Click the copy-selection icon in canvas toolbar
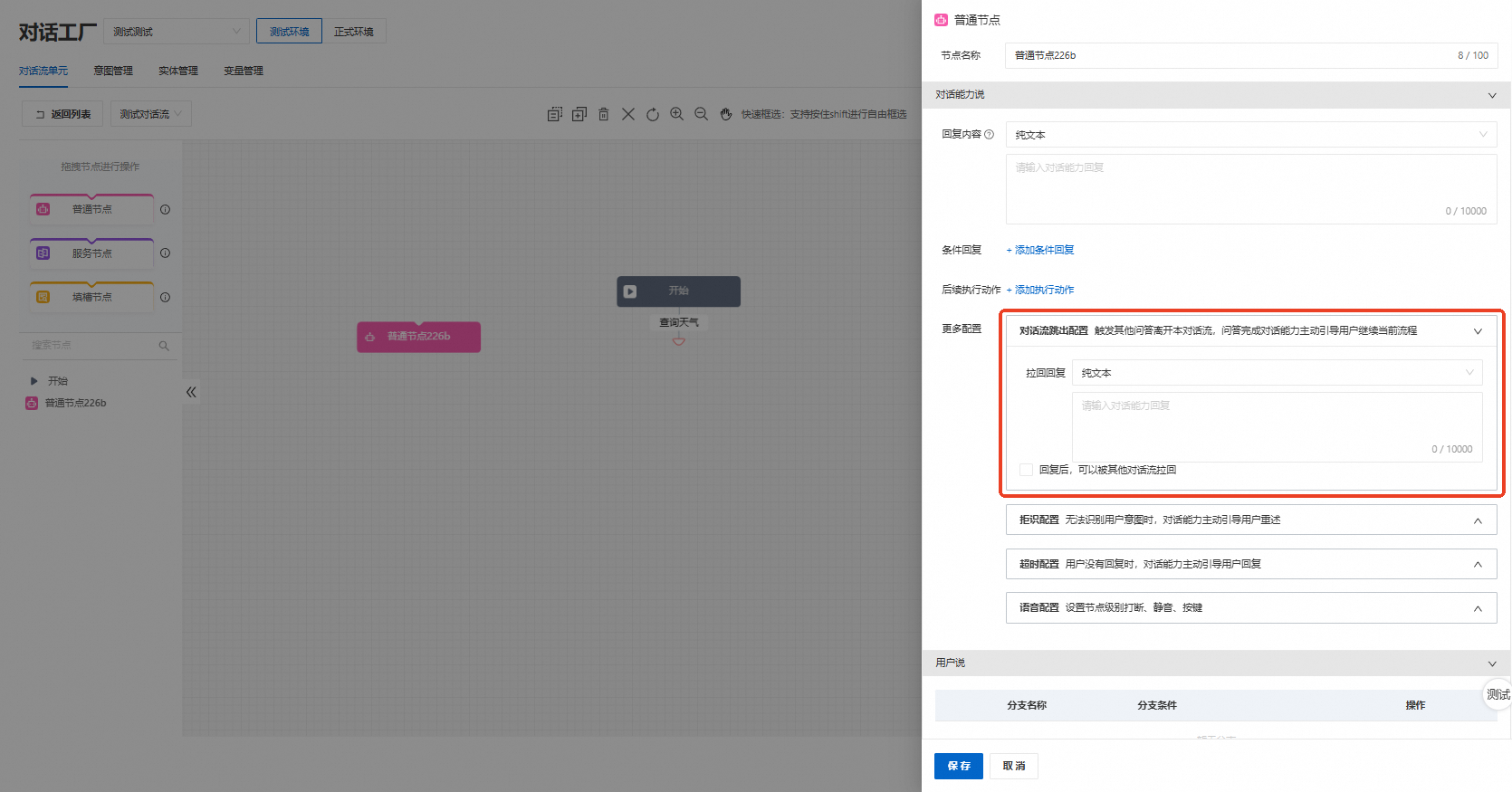The width and height of the screenshot is (1512, 792). [555, 114]
